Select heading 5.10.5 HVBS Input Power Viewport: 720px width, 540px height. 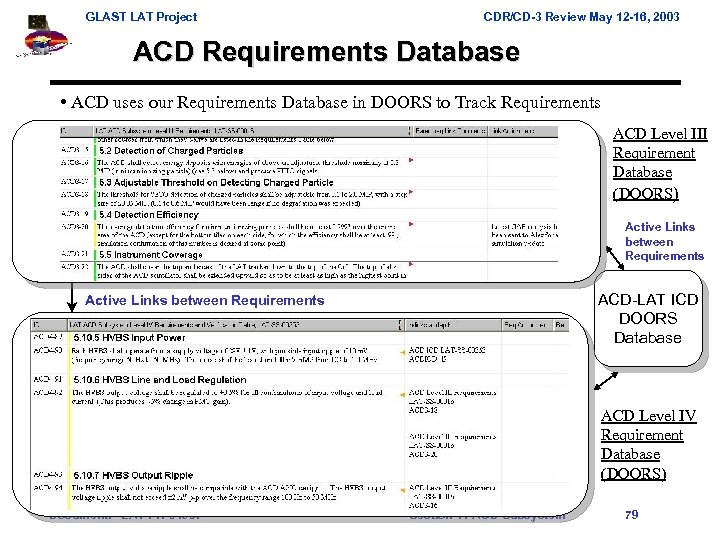(129, 338)
